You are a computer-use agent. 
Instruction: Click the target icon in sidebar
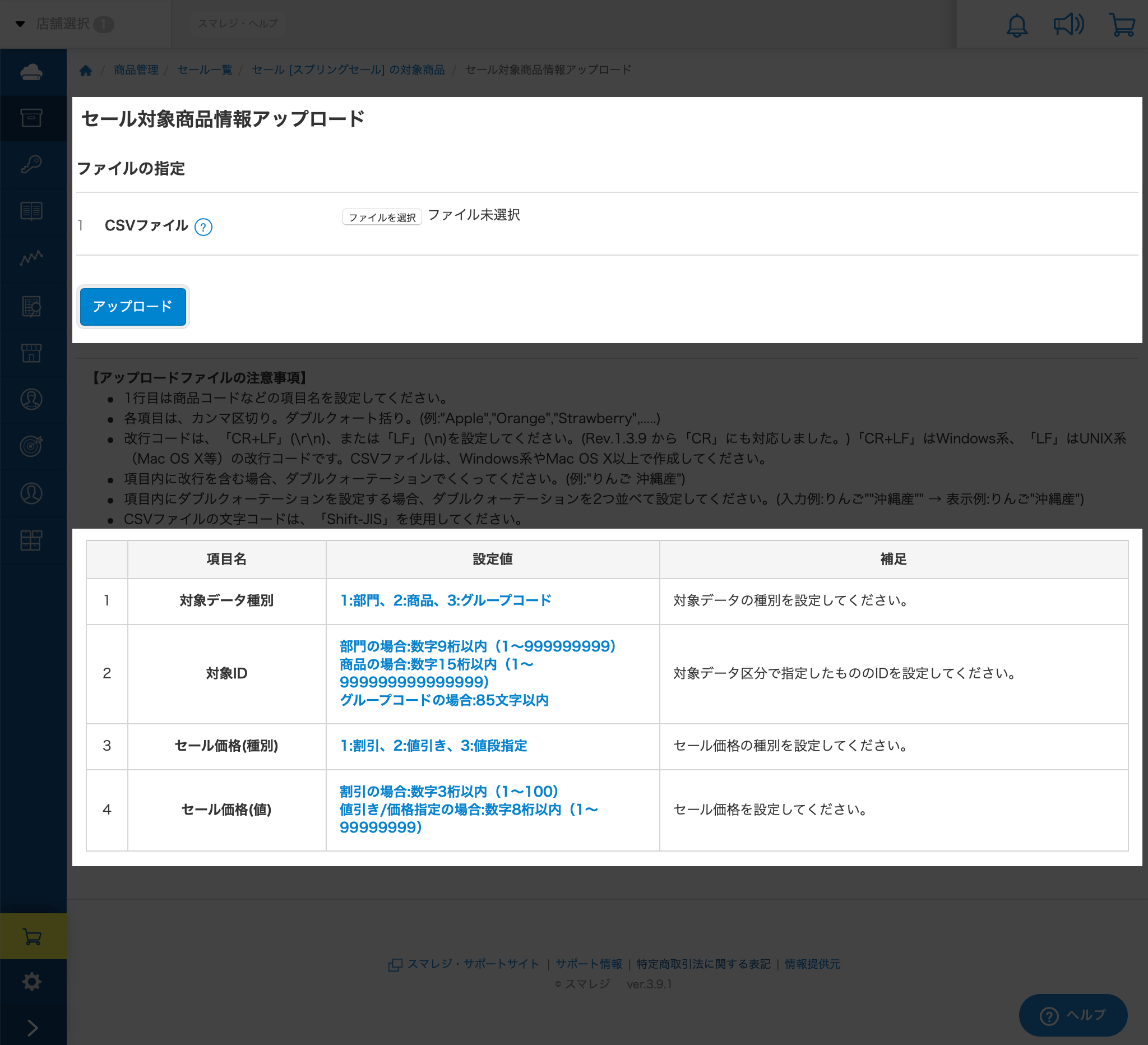click(x=31, y=446)
